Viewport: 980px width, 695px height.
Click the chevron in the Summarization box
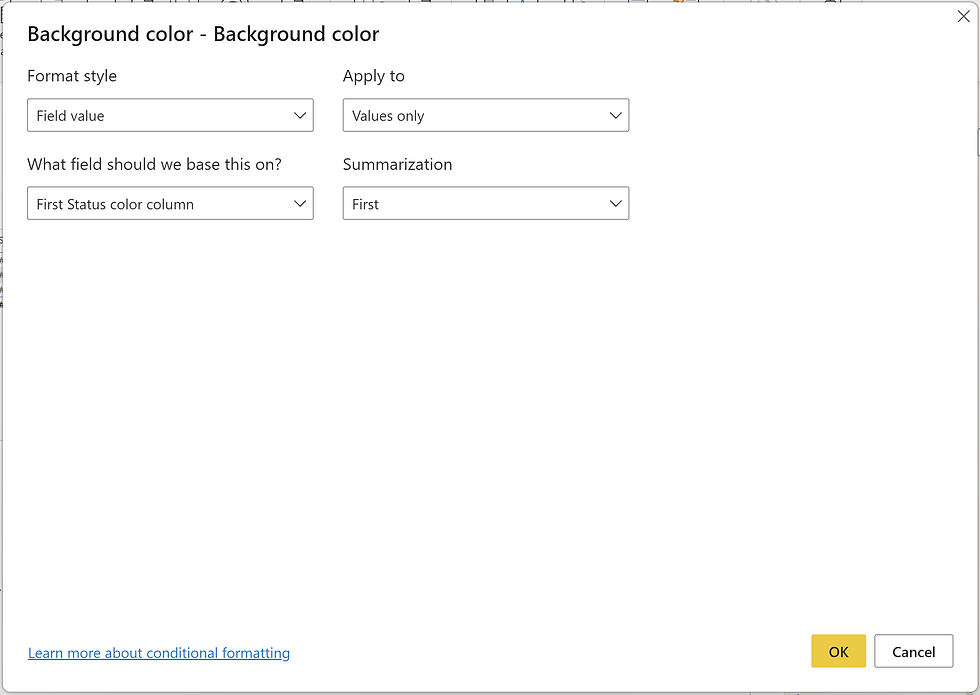pyautogui.click(x=616, y=204)
